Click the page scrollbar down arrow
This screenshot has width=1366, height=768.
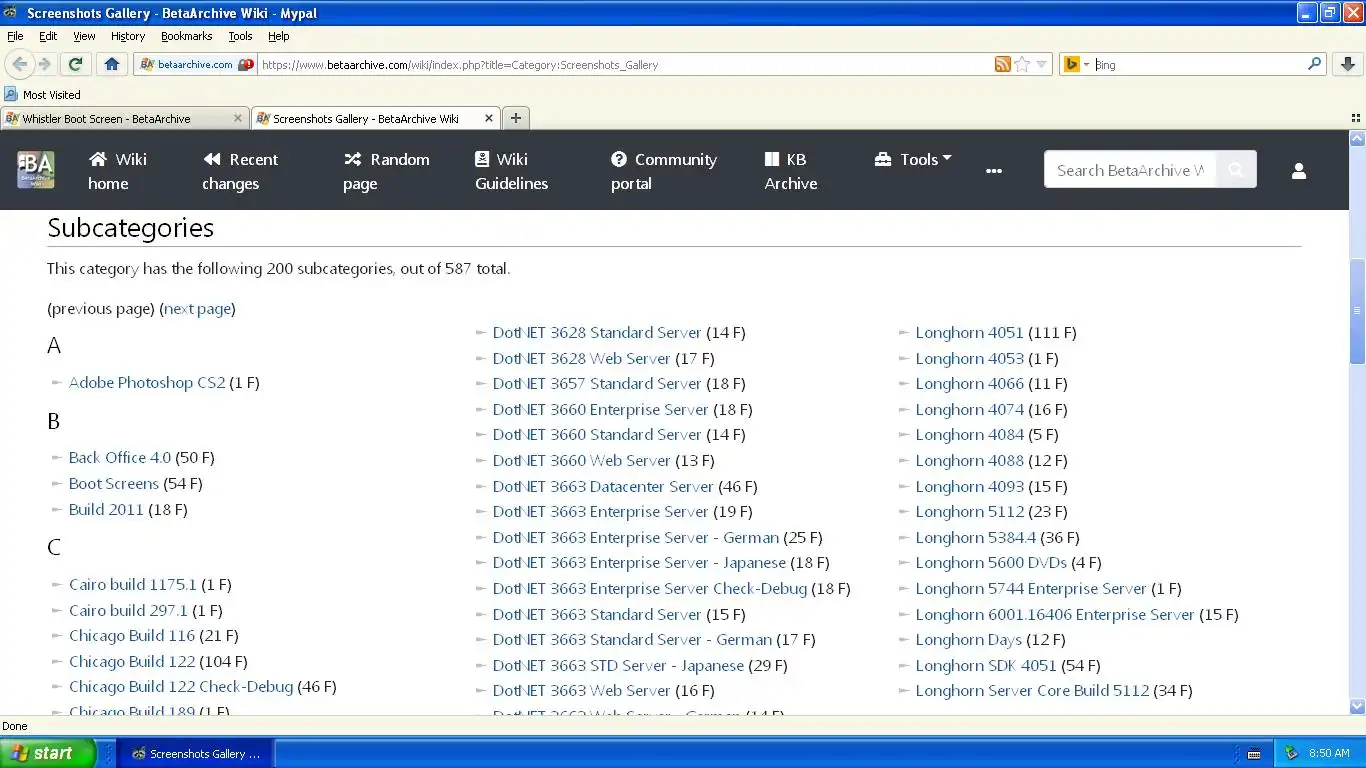[1357, 706]
